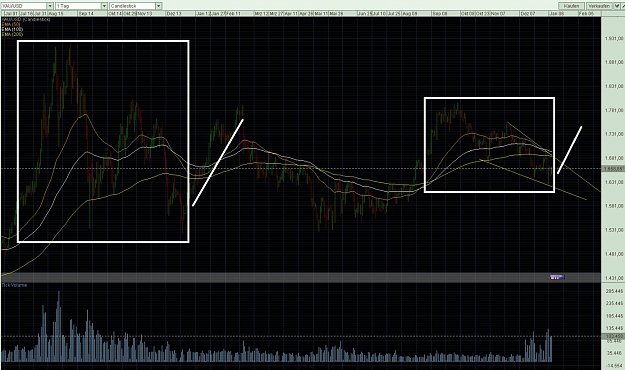Select the EMA (50) legend entry
This screenshot has height=370, width=625.
11,24
